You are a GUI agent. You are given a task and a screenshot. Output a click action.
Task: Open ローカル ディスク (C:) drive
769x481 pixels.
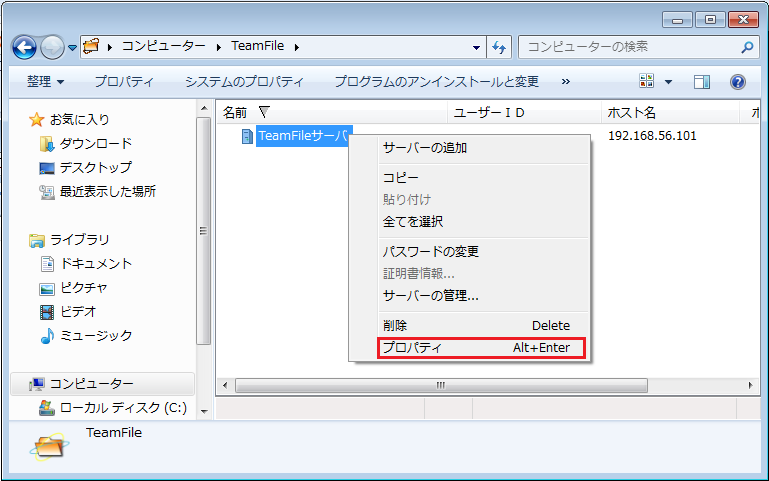pos(122,407)
